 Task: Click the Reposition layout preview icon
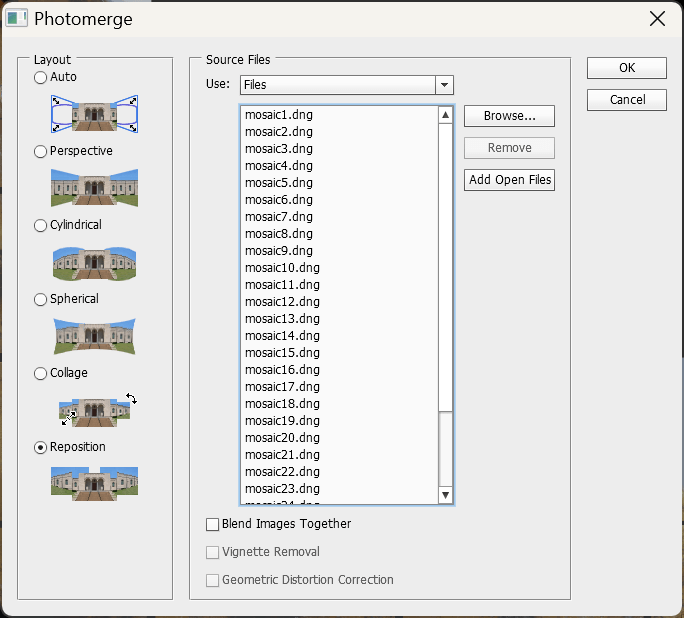pyautogui.click(x=94, y=483)
